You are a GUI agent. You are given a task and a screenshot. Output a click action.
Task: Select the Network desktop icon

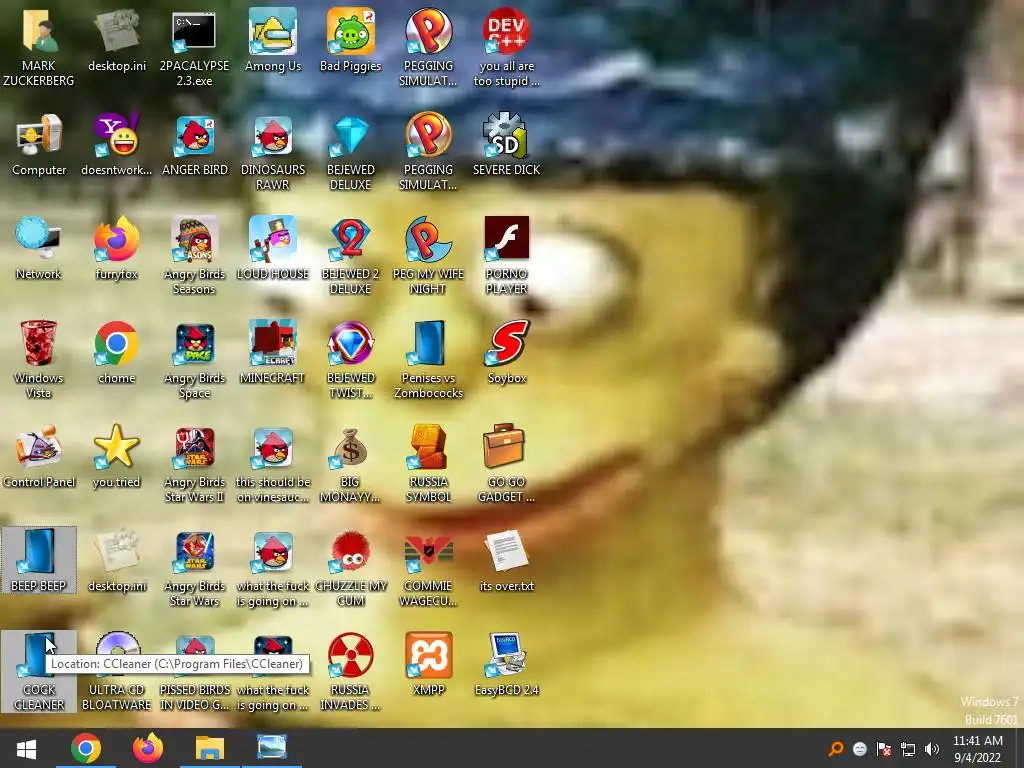click(39, 240)
